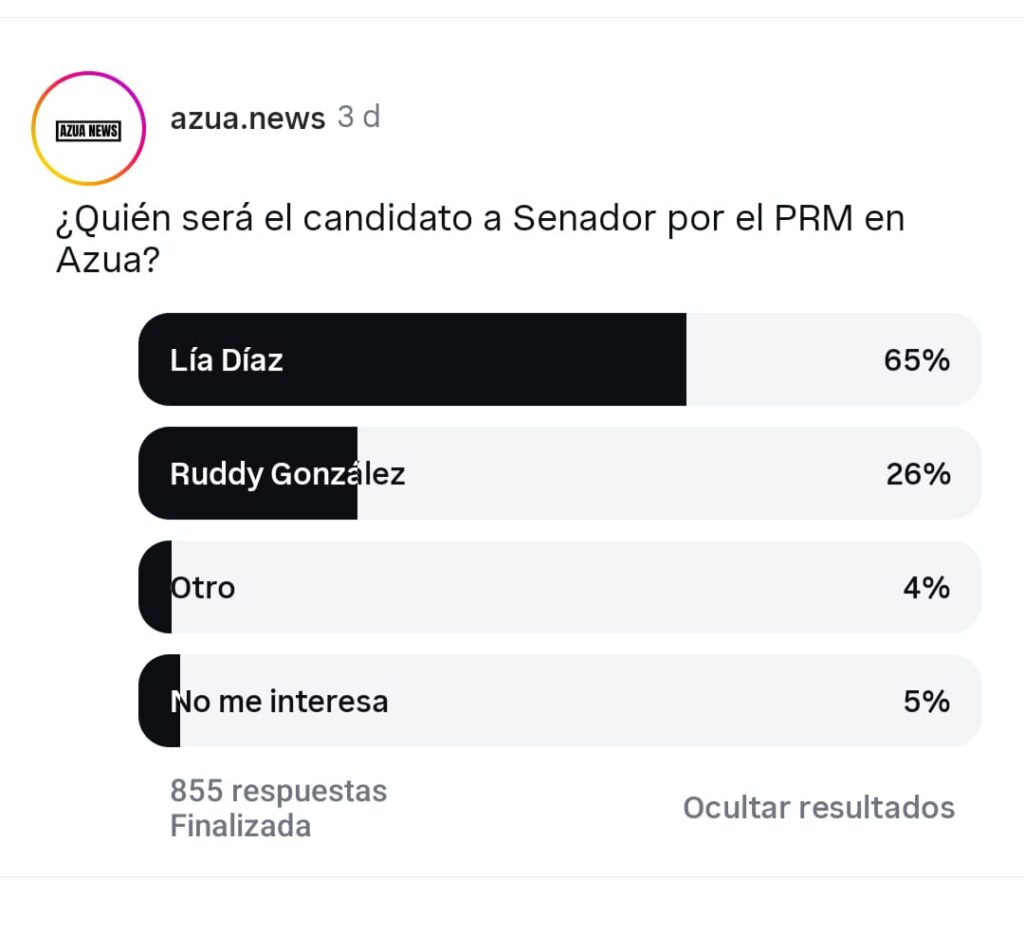Screen dimensions: 1024x951
Task: Click dark fill of No me interesa bar
Action: click(x=158, y=701)
